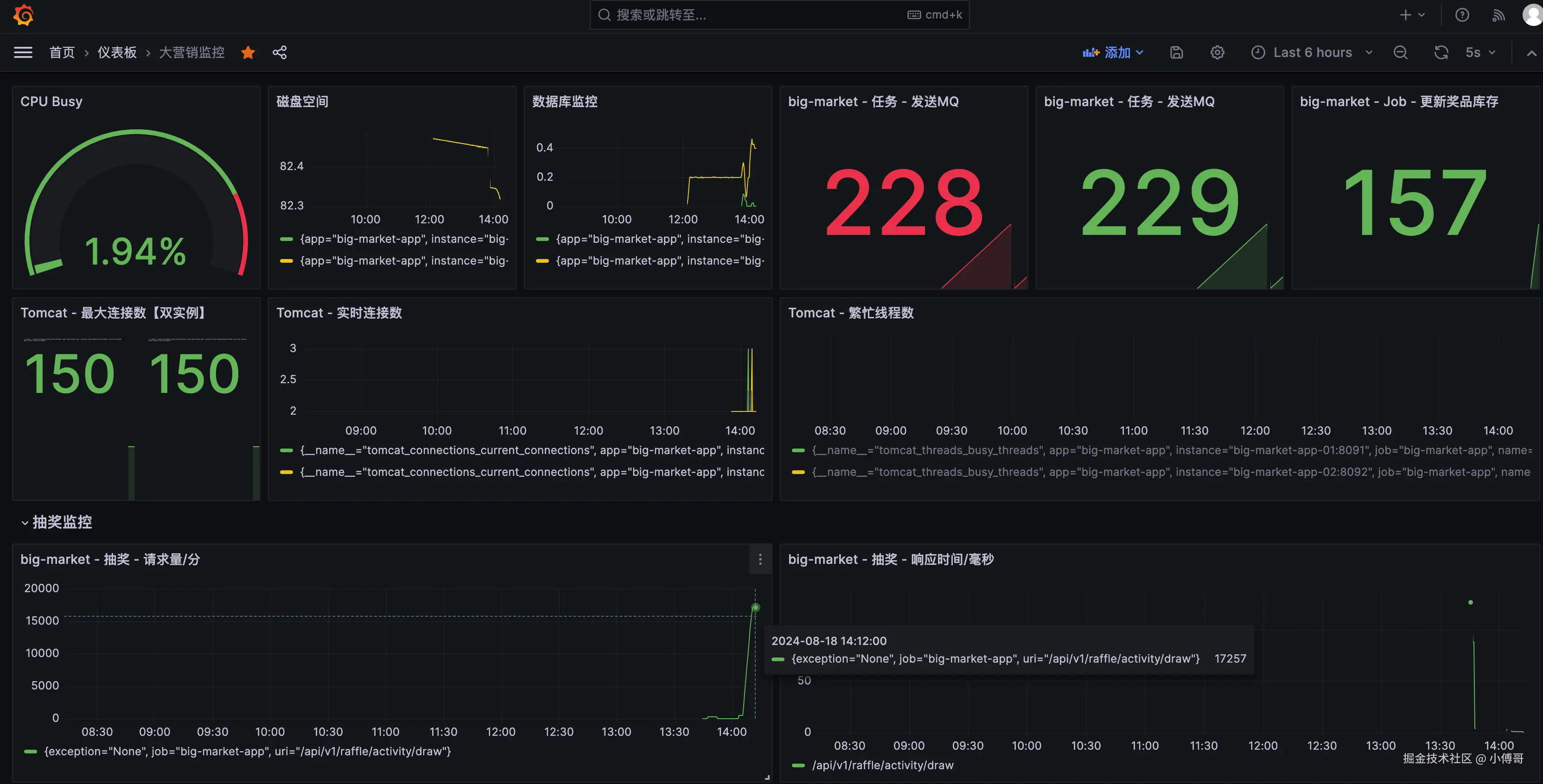Open the help question mark icon
This screenshot has height=784, width=1543.
[x=1462, y=15]
